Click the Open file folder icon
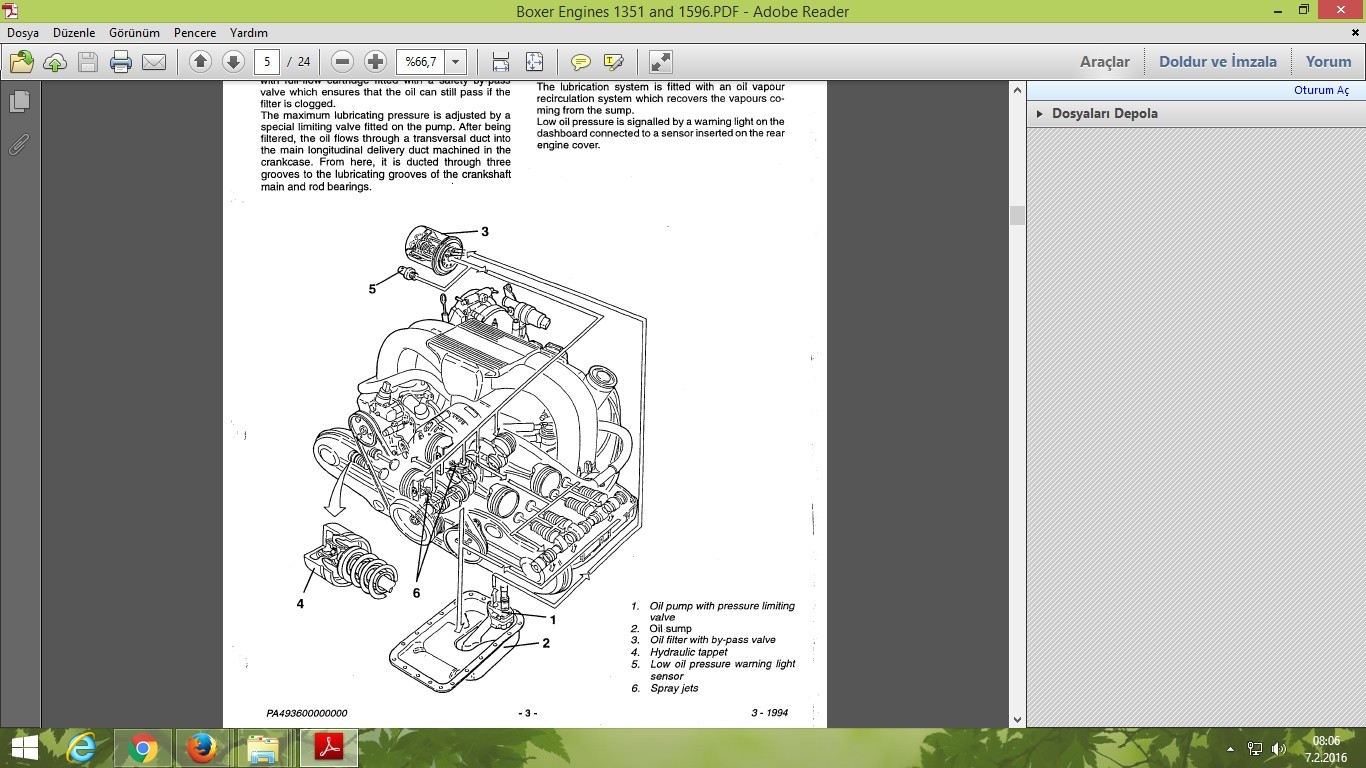 click(22, 62)
